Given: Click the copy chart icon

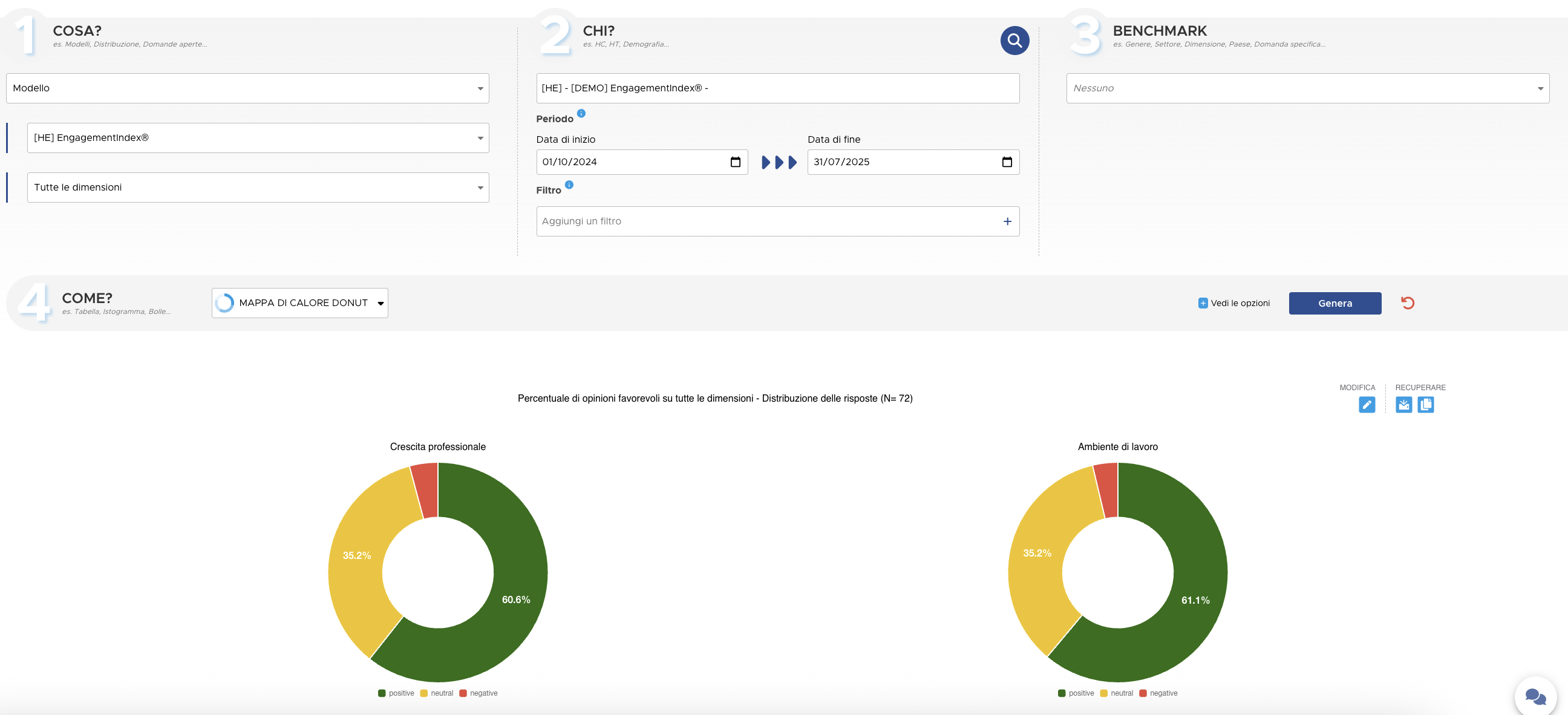Looking at the screenshot, I should (1425, 405).
